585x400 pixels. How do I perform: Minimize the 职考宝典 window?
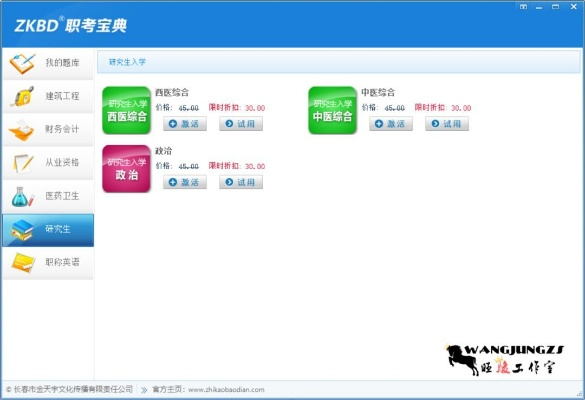click(x=539, y=7)
